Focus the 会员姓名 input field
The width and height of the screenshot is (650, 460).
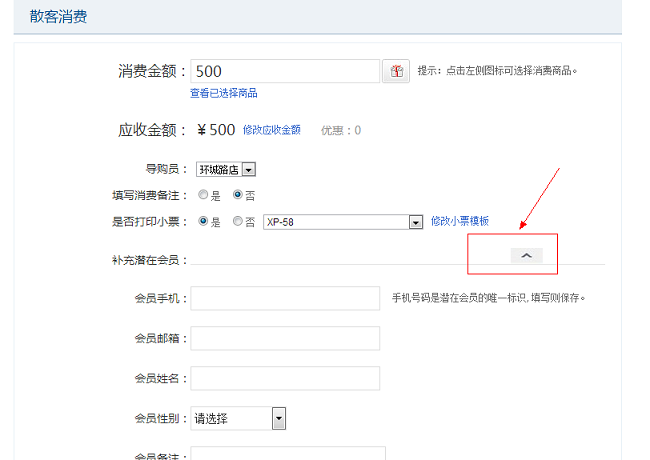pyautogui.click(x=285, y=379)
